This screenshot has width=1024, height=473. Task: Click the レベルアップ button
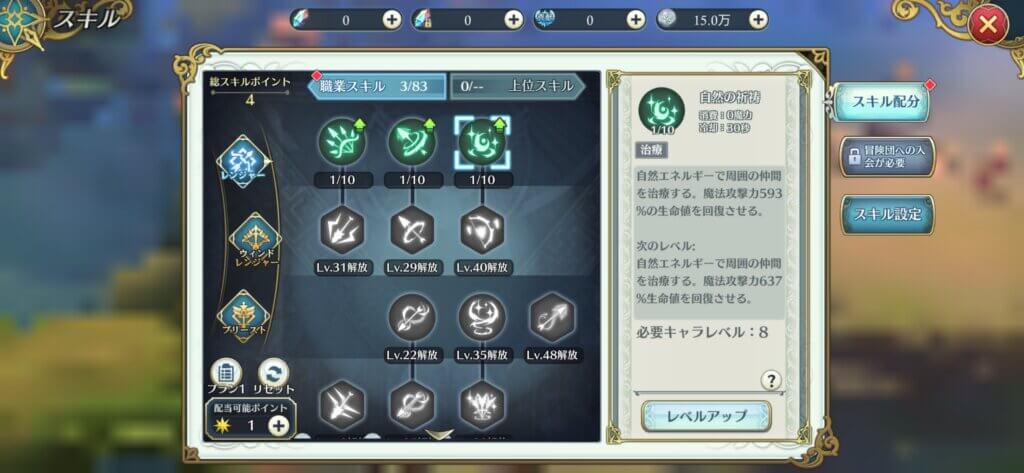706,416
